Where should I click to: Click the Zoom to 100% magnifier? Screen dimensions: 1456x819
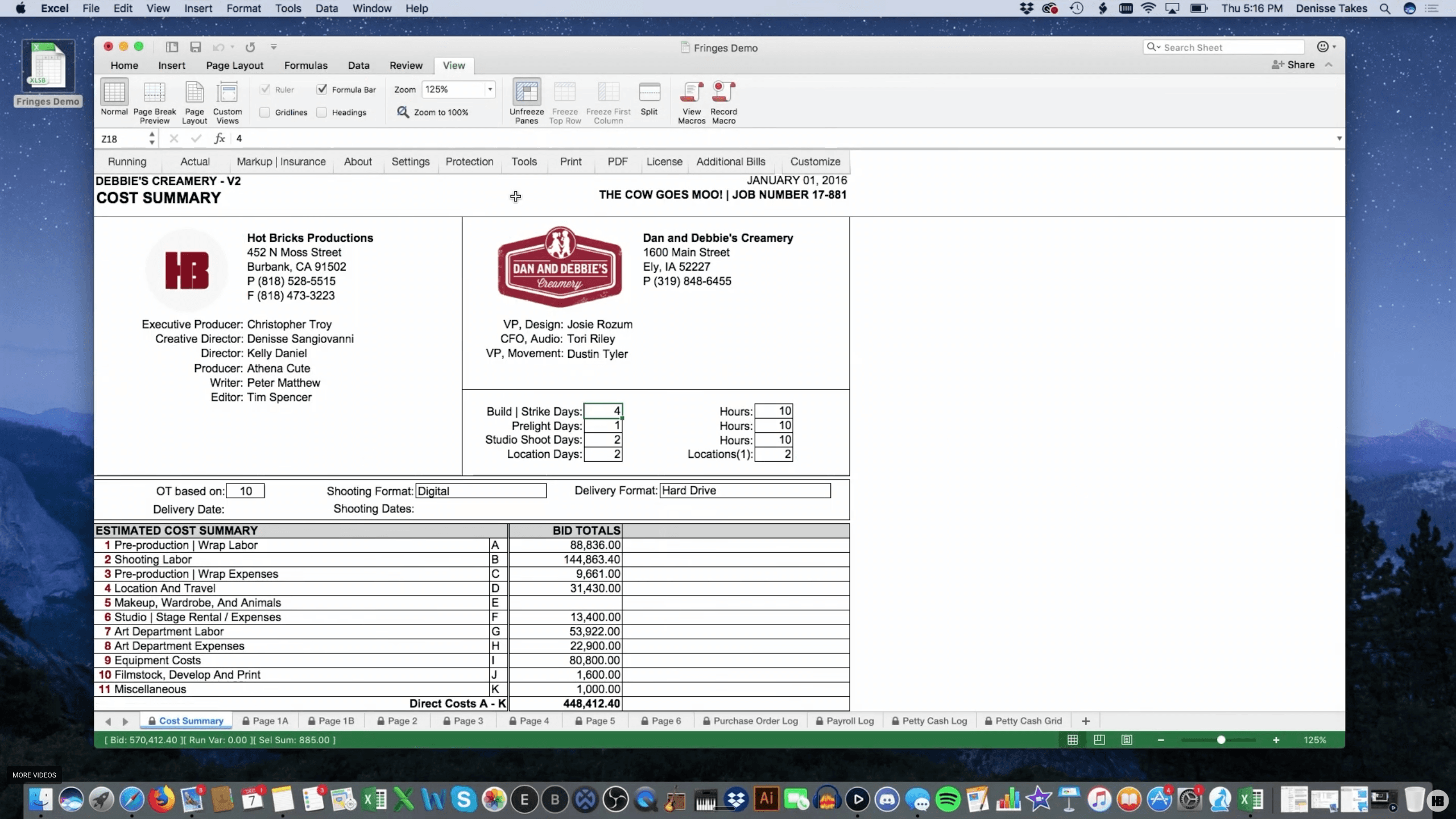pyautogui.click(x=403, y=112)
